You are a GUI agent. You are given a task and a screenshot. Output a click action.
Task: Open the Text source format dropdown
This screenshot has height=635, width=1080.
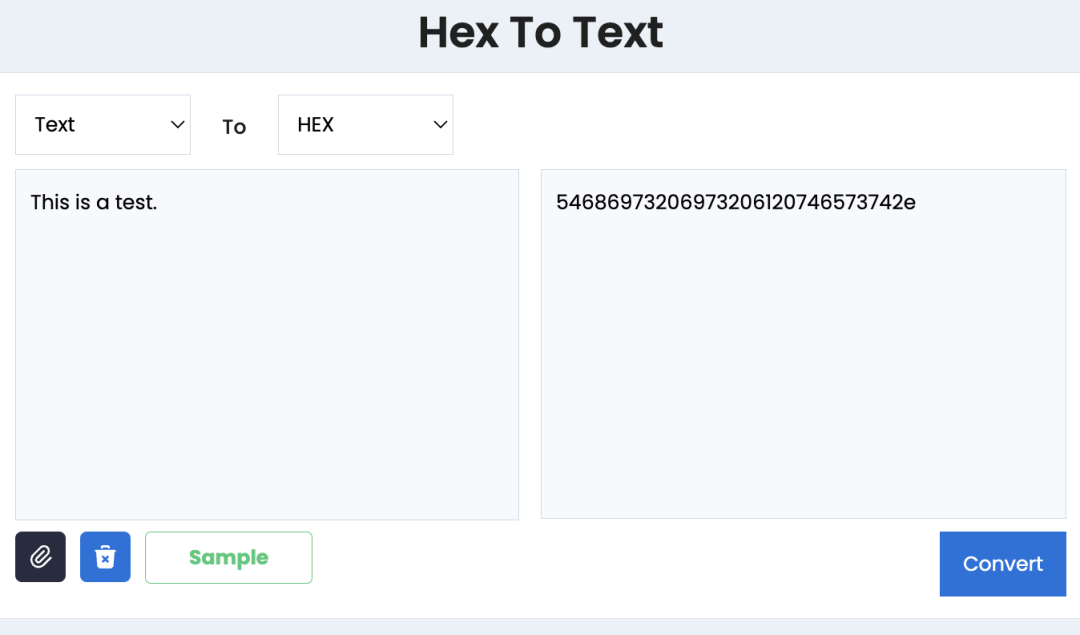coord(103,125)
